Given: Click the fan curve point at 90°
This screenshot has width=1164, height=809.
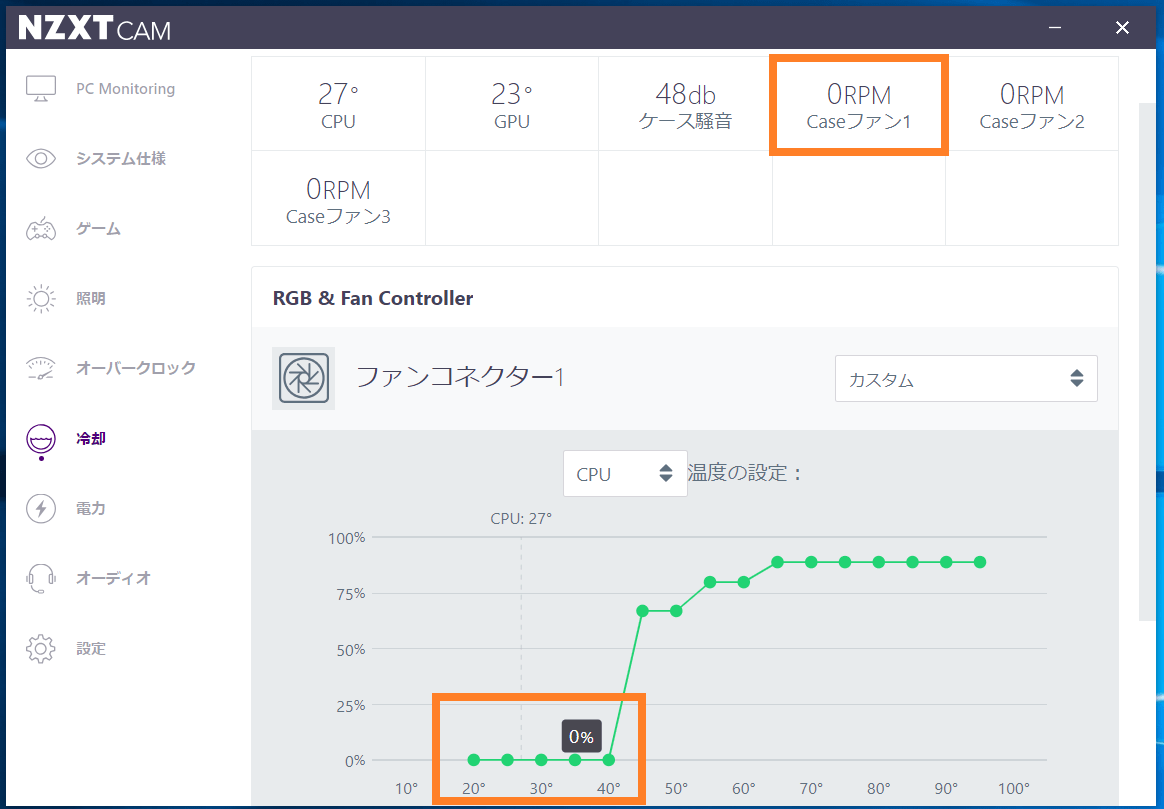Looking at the screenshot, I should (x=946, y=562).
